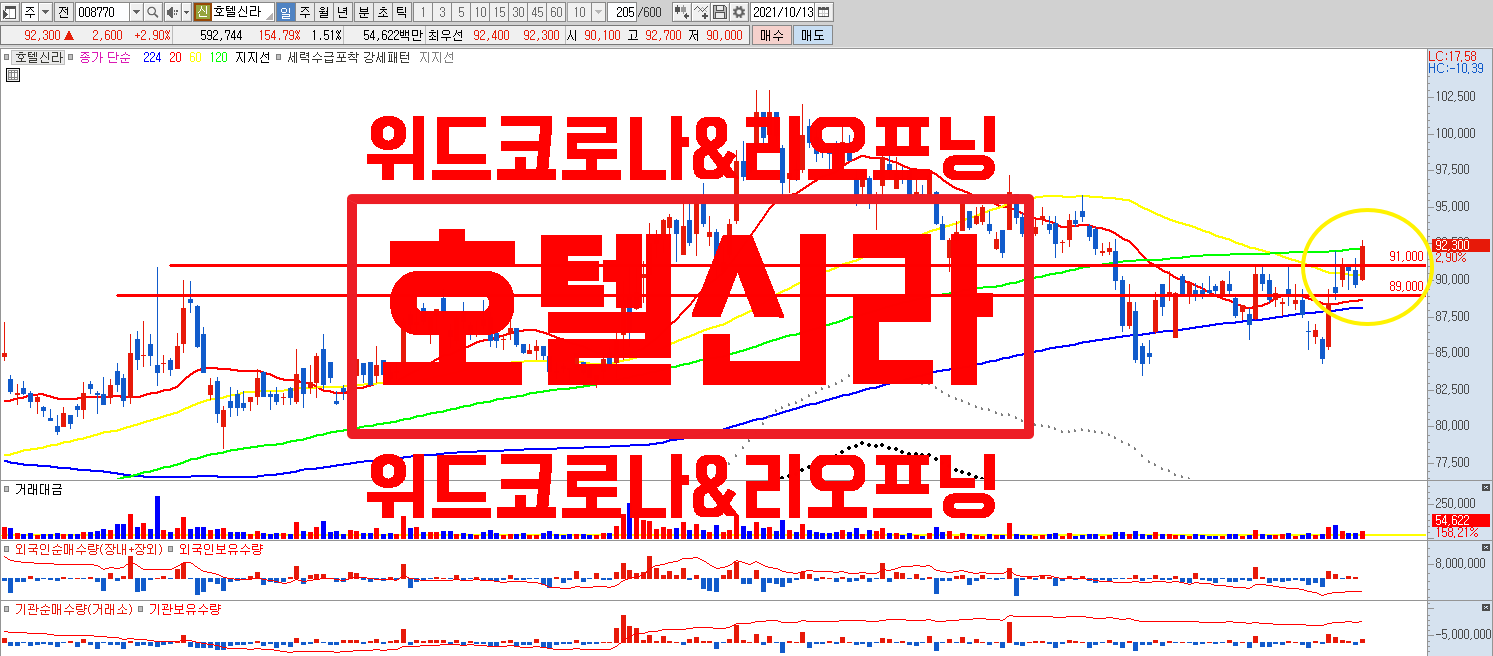The image size is (1493, 656).
Task: Select the 월 monthly chart period
Action: (323, 12)
